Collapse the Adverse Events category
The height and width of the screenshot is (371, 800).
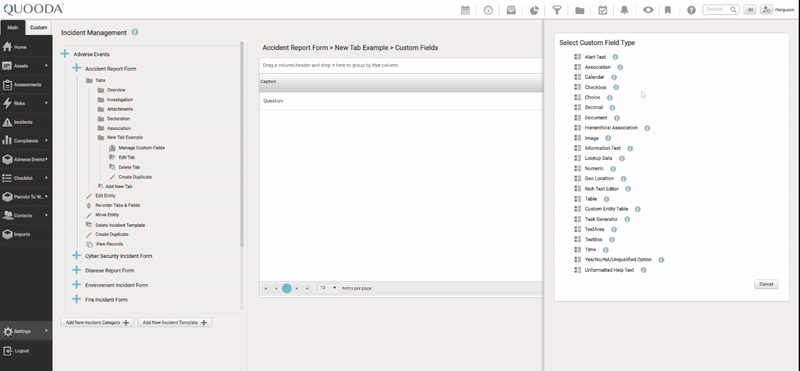(x=65, y=54)
